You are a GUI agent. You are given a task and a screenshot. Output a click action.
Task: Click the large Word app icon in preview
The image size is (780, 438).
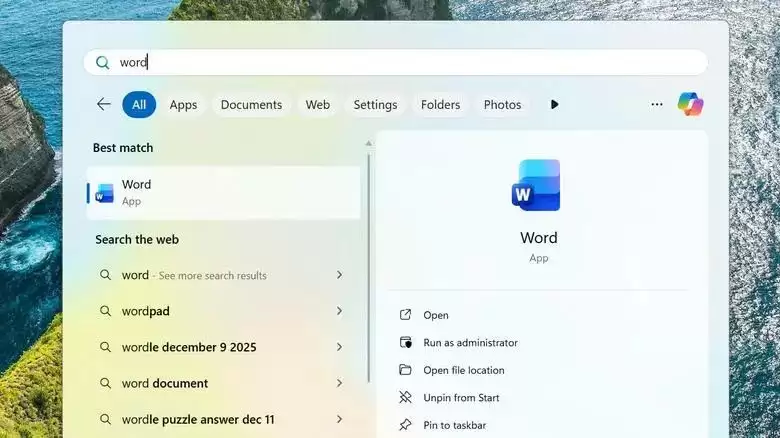536,185
